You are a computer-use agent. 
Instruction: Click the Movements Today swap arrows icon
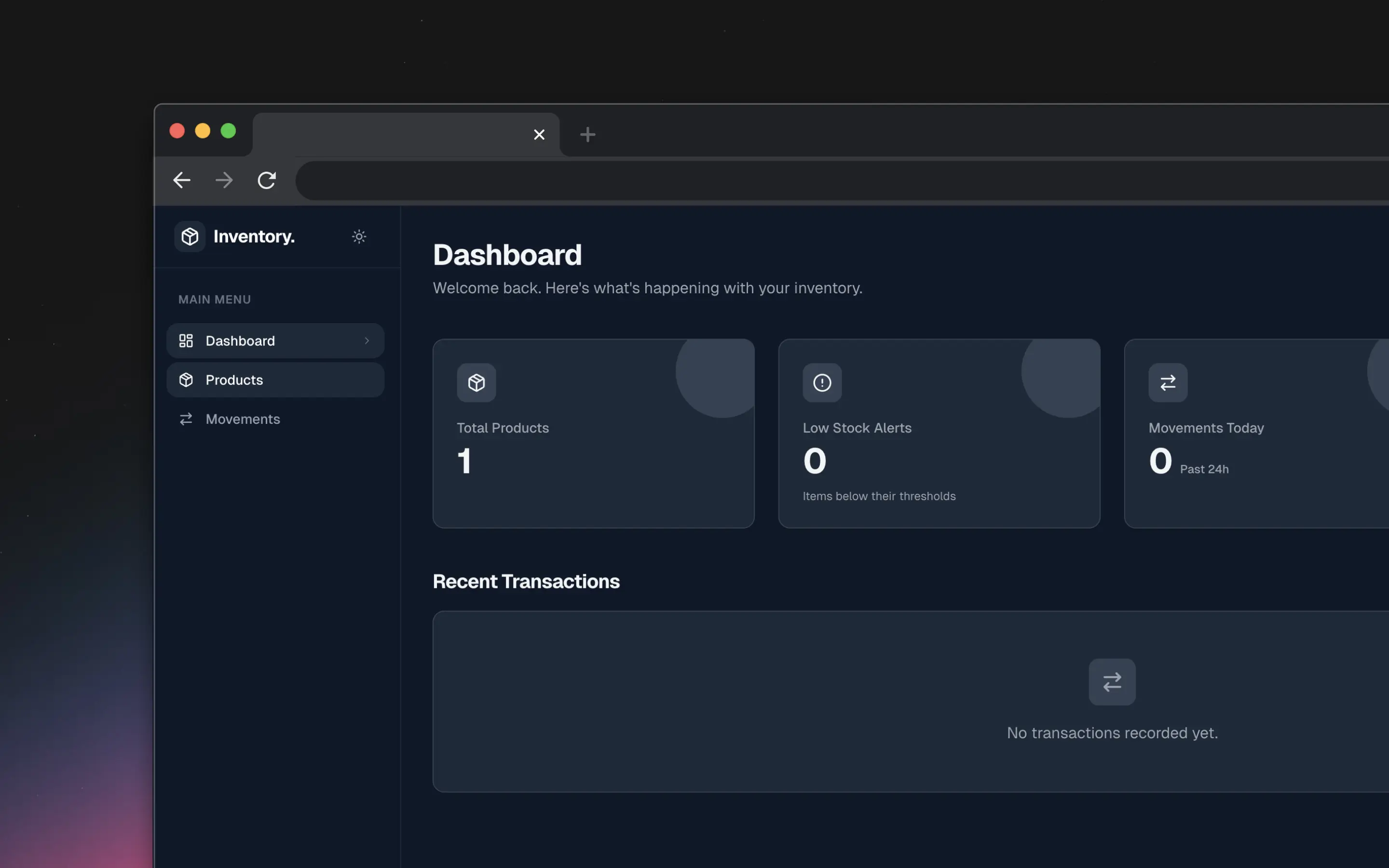(x=1168, y=382)
